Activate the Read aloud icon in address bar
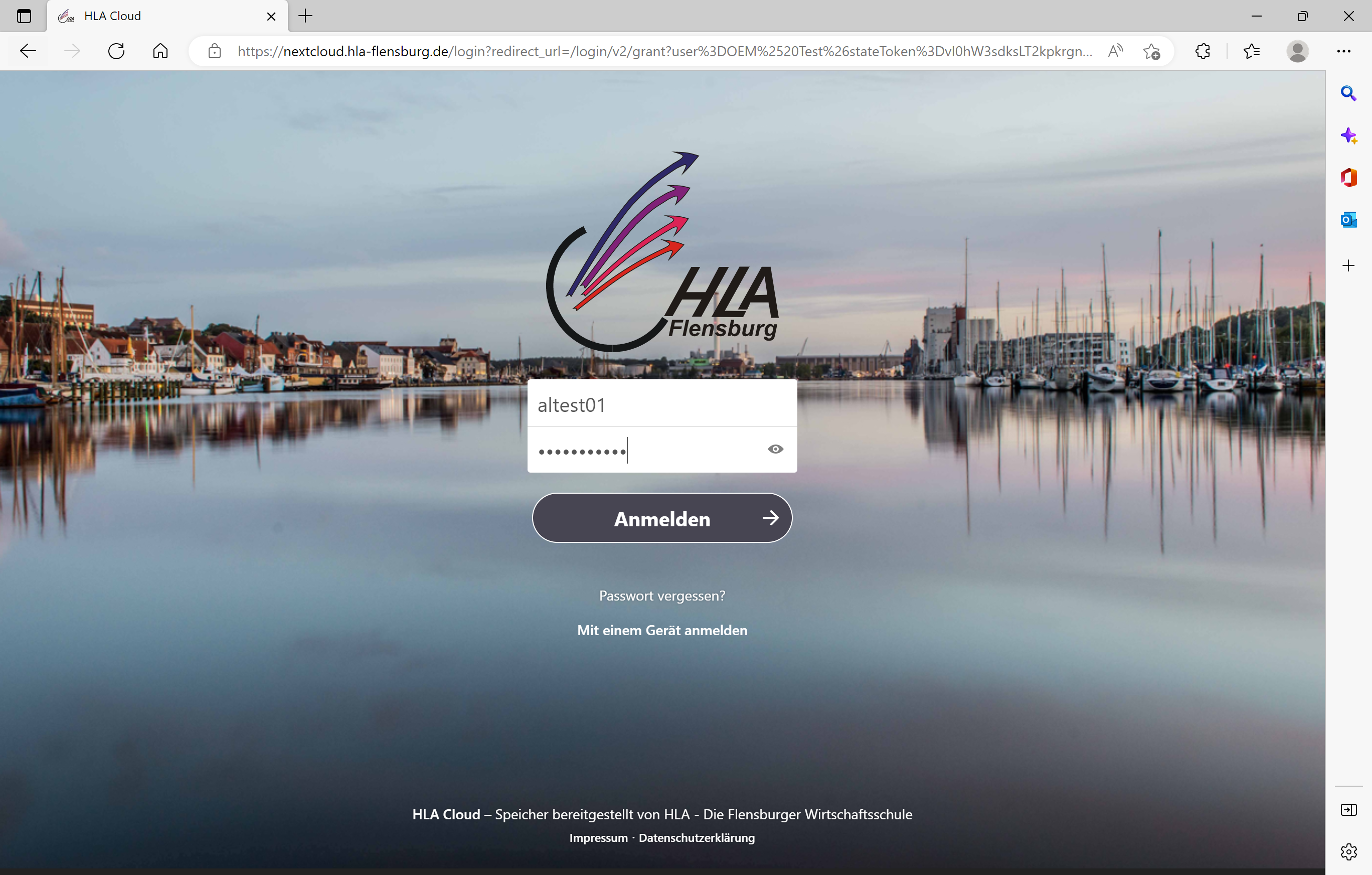The width and height of the screenshot is (1372, 875). click(x=1116, y=51)
